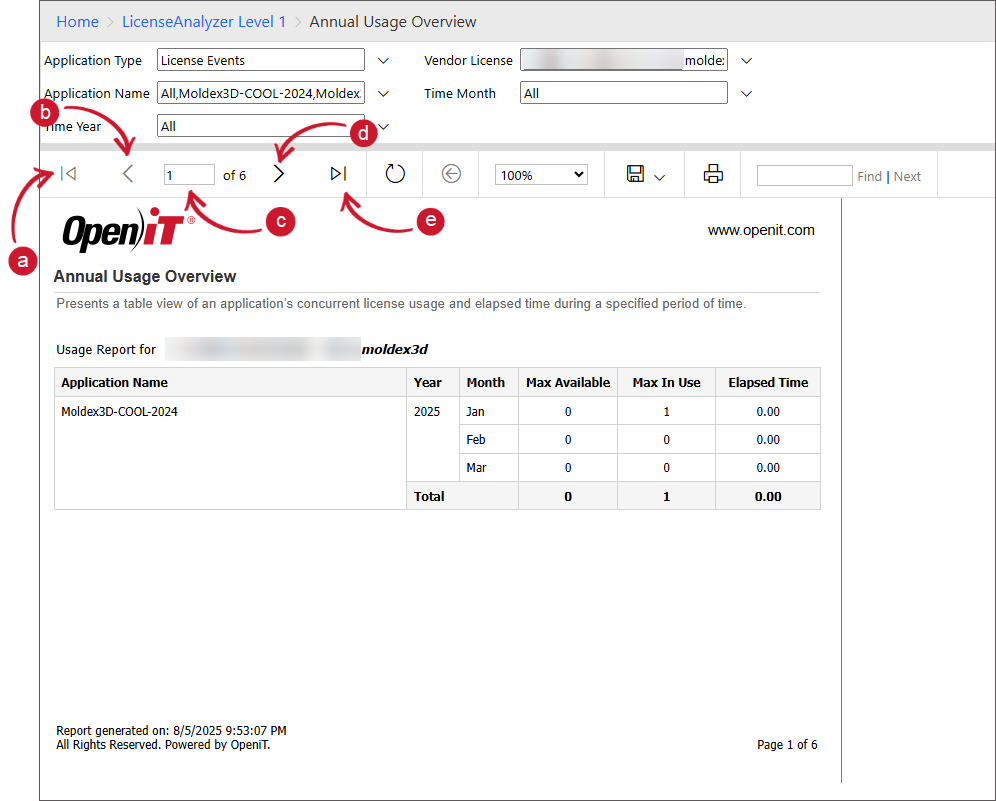Open the Home breadcrumb link
The width and height of the screenshot is (996, 801).
pos(77,22)
